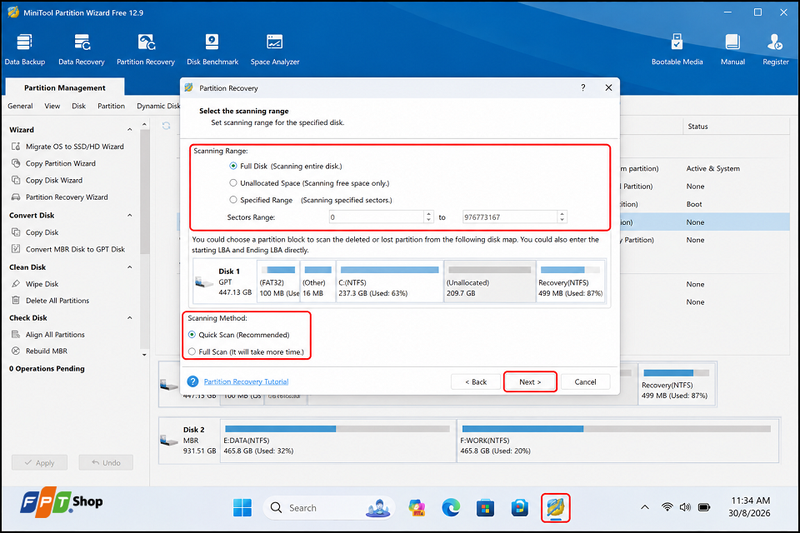The image size is (800, 533).
Task: Choose Convert MBR Disk to GPT Disk
Action: (68, 249)
